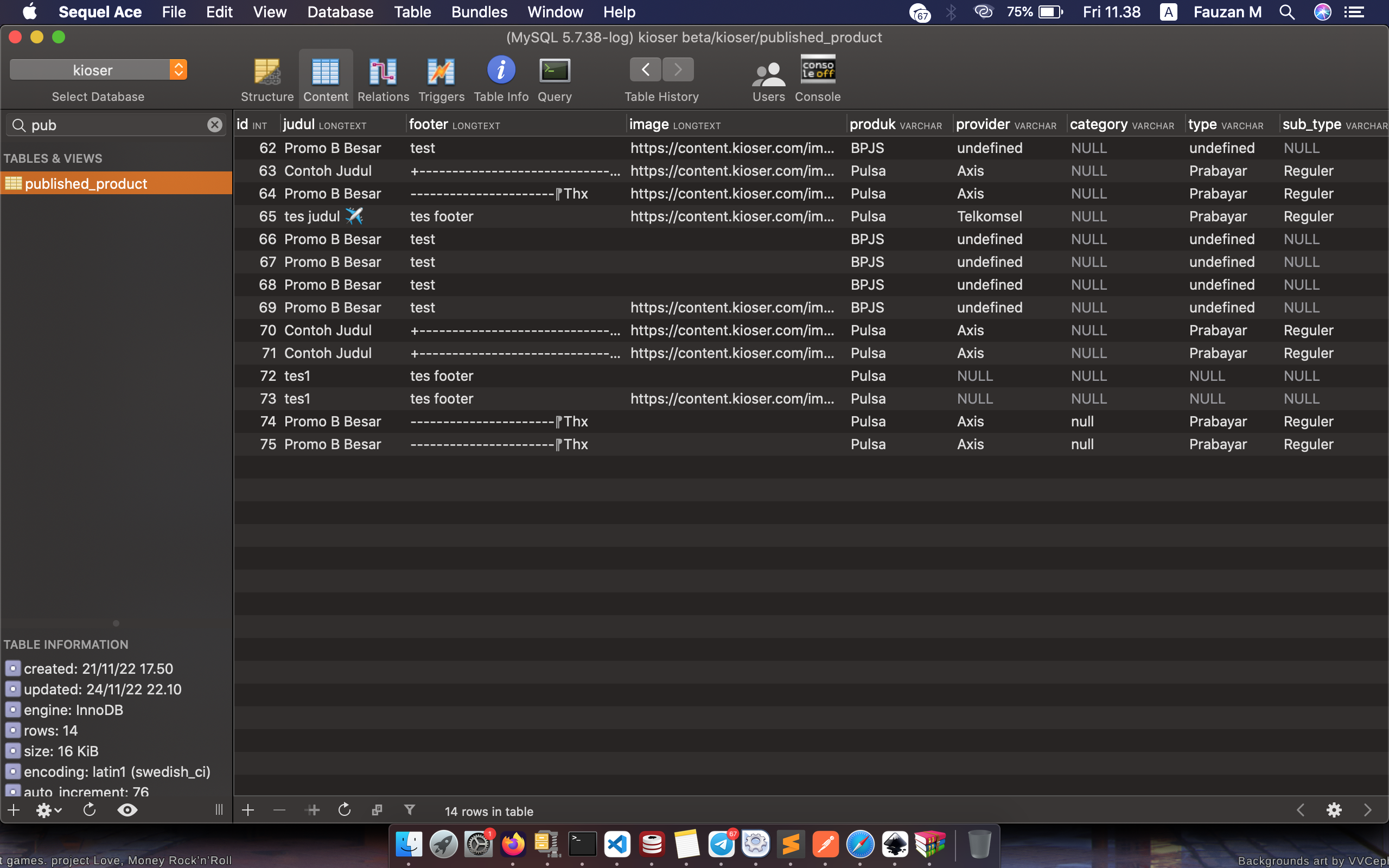The height and width of the screenshot is (868, 1389).
Task: Open the Structure view
Action: click(x=267, y=79)
